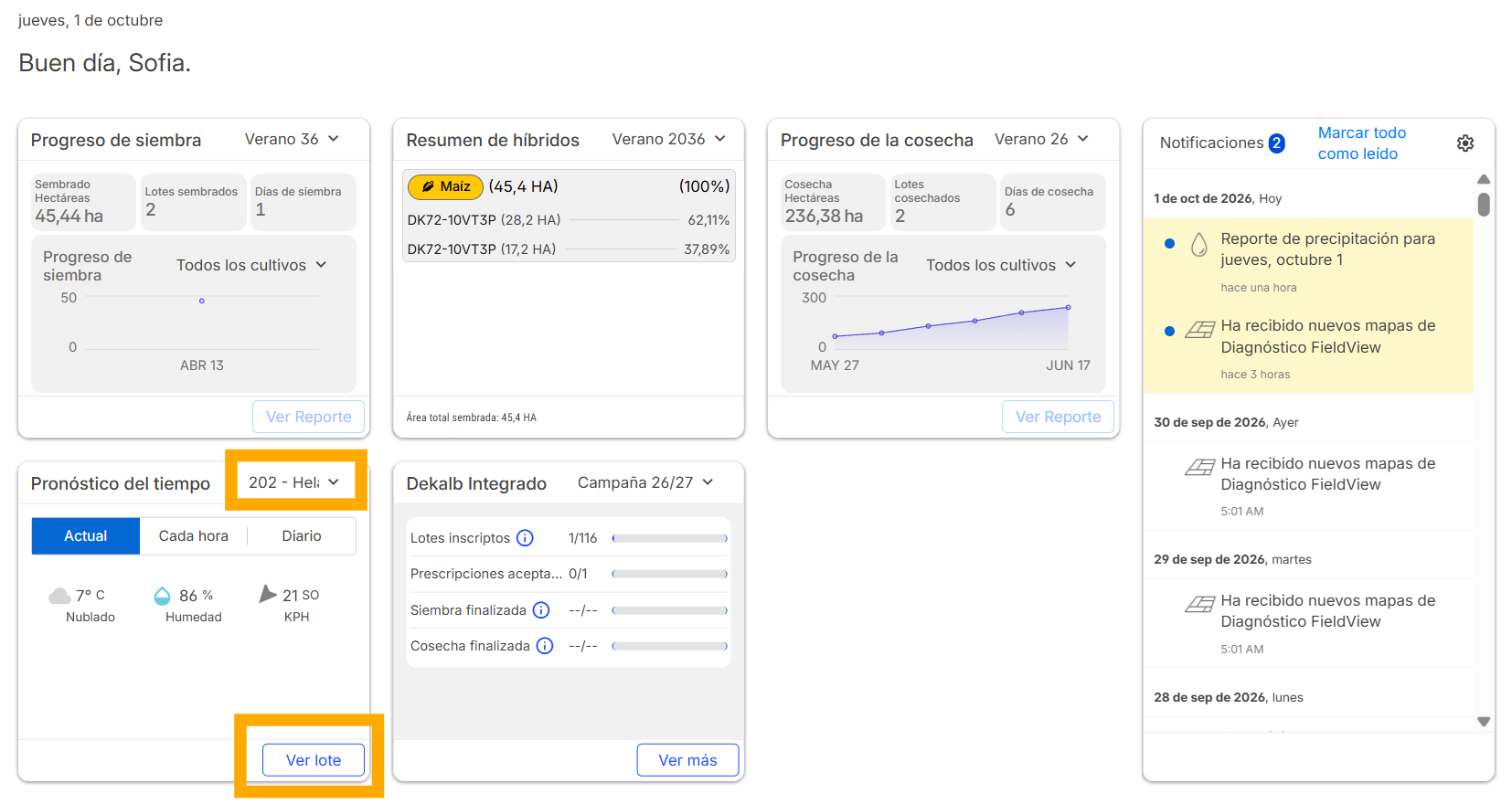Click DK72-10VT3P (17,2 HA) row

pyautogui.click(x=569, y=249)
